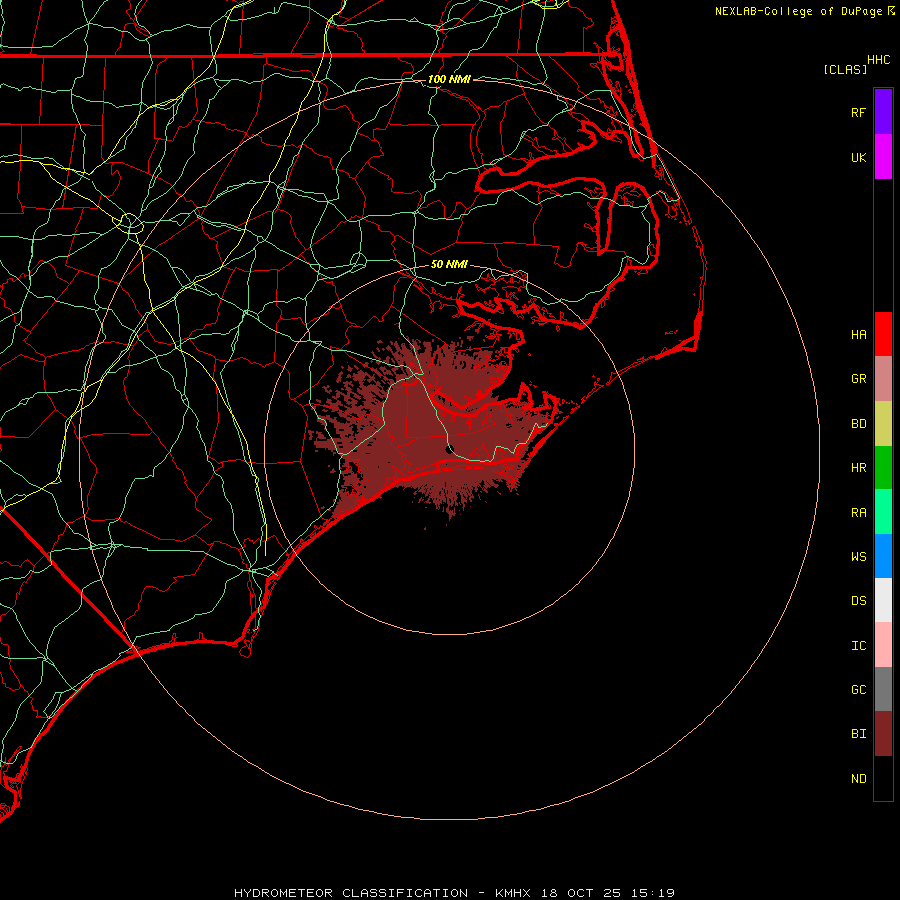Click the RF purple legend swatch
This screenshot has height=900, width=900.
(x=883, y=112)
